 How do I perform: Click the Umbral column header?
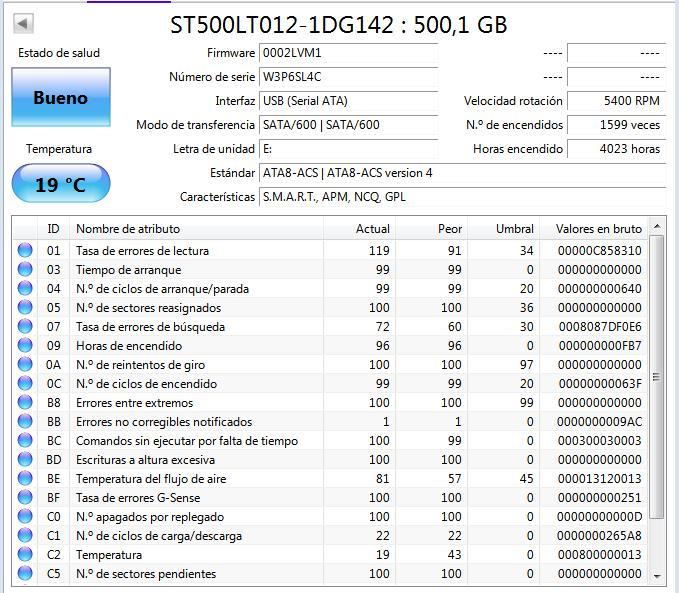point(504,229)
